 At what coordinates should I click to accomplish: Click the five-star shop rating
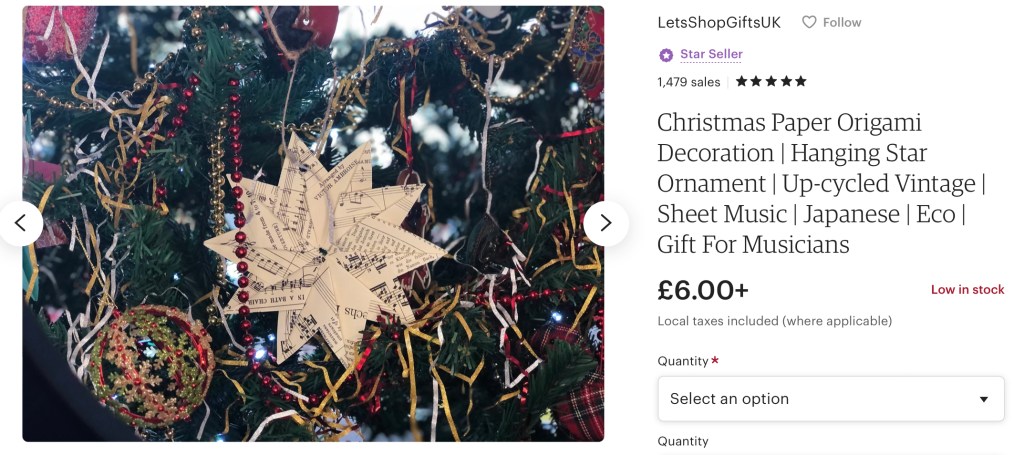pyautogui.click(x=771, y=82)
